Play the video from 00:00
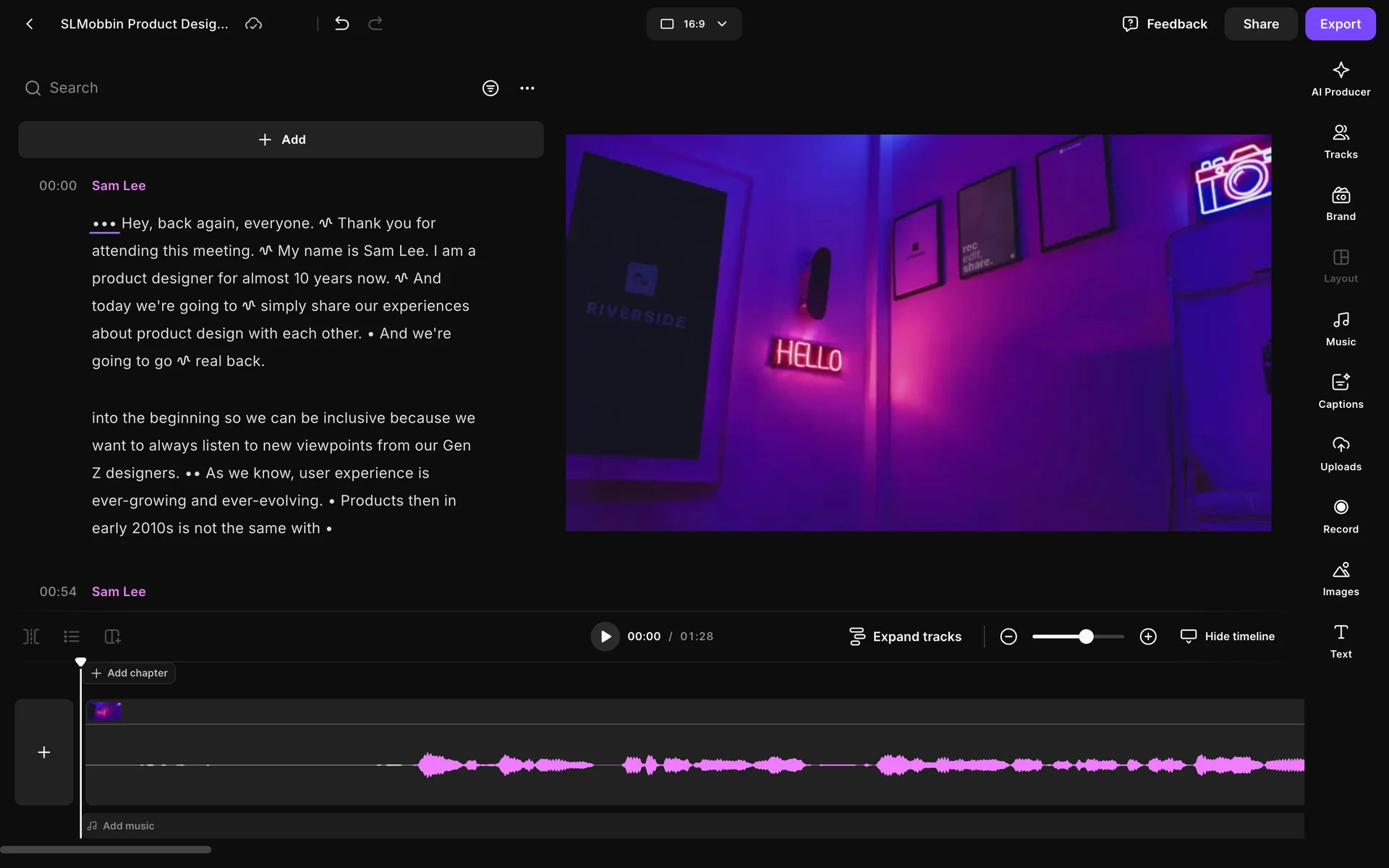This screenshot has height=868, width=1389. tap(605, 637)
